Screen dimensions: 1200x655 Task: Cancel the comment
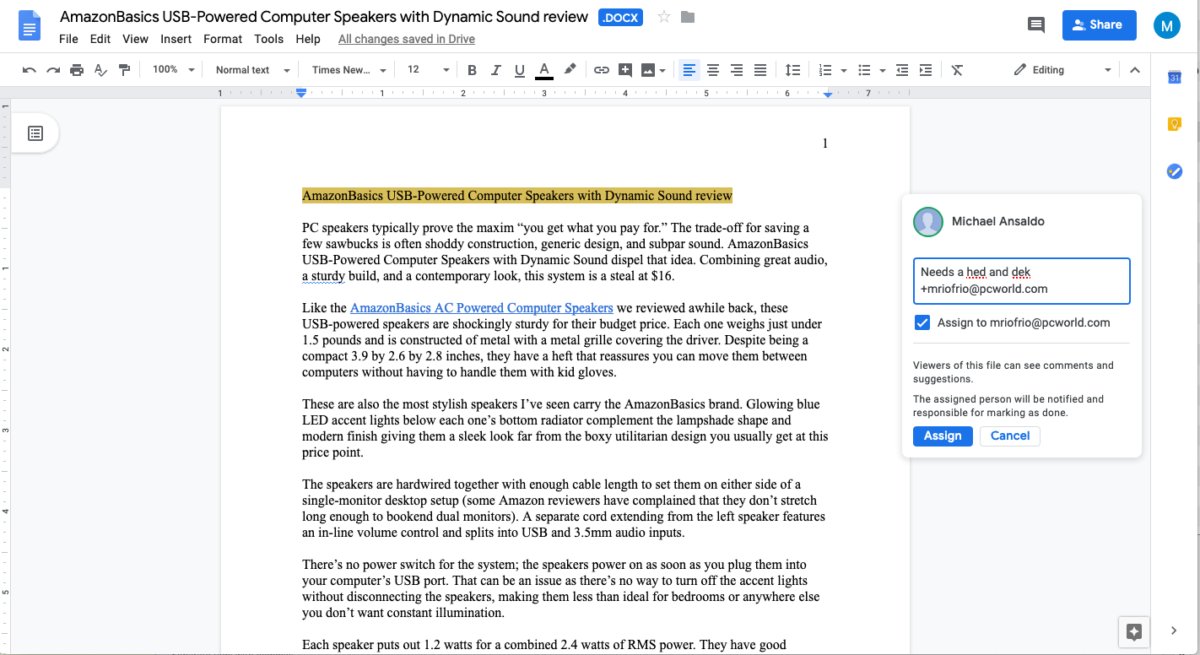pyautogui.click(x=1010, y=436)
